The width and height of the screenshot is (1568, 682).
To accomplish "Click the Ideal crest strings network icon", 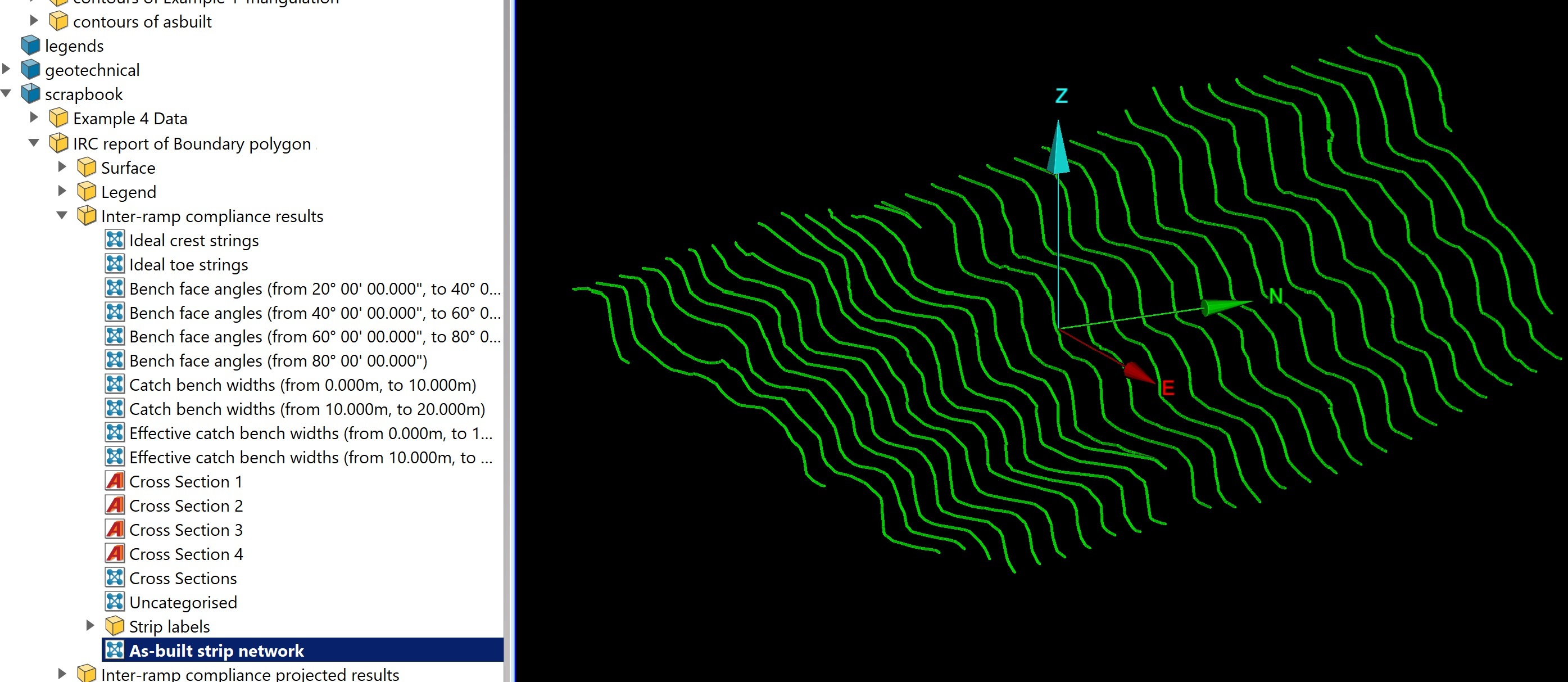I will pyautogui.click(x=115, y=240).
